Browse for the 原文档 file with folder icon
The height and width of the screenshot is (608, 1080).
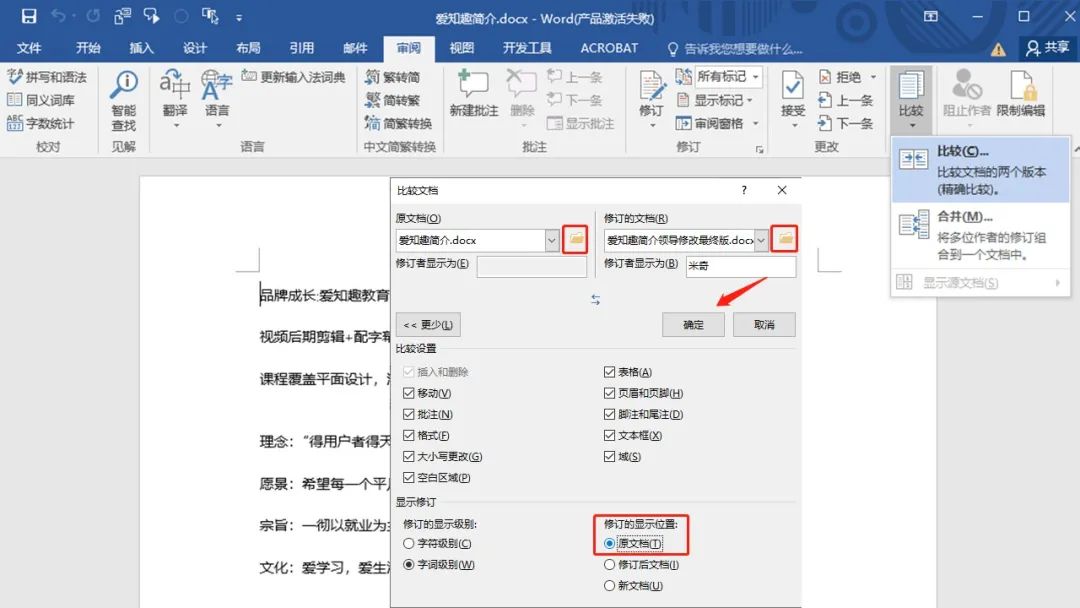tap(575, 240)
